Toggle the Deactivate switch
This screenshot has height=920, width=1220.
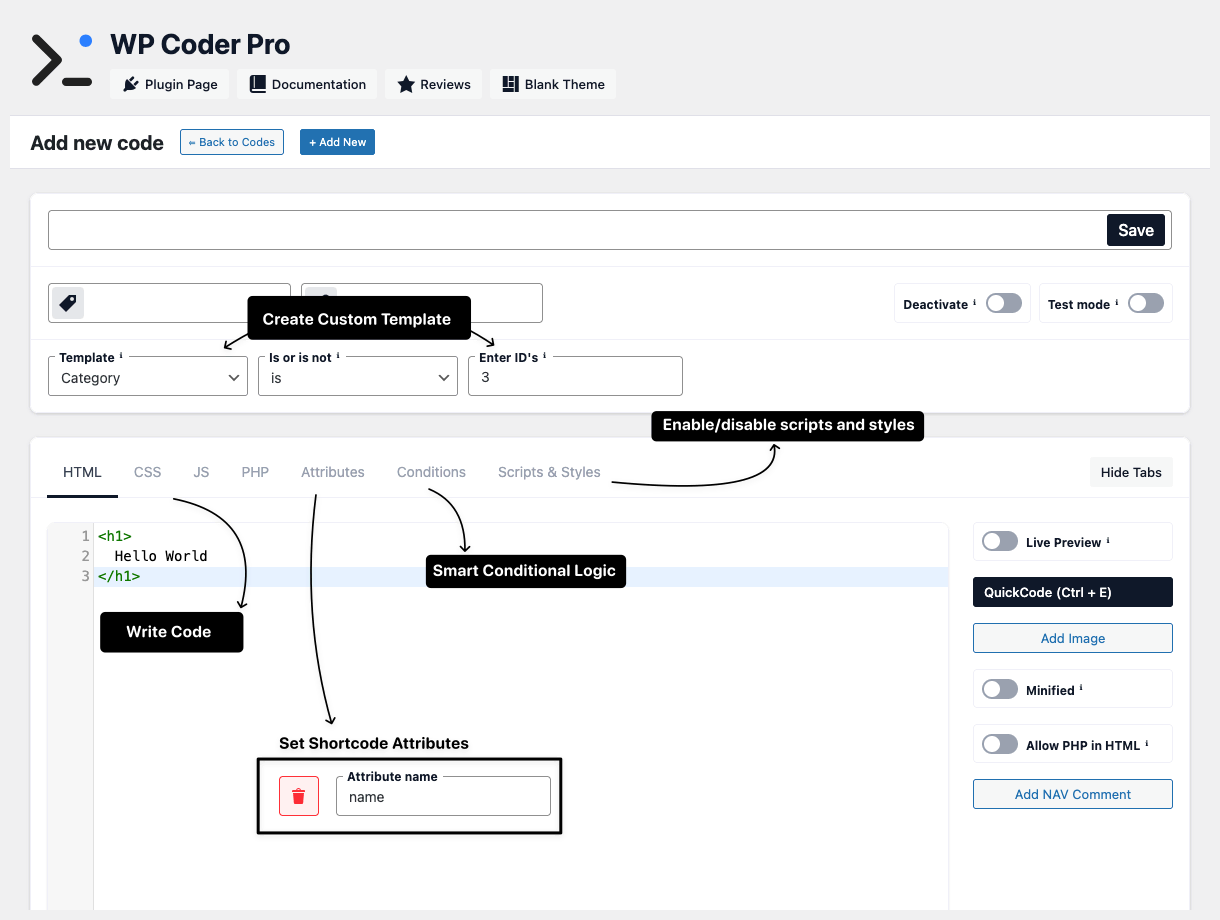pyautogui.click(x=1003, y=303)
